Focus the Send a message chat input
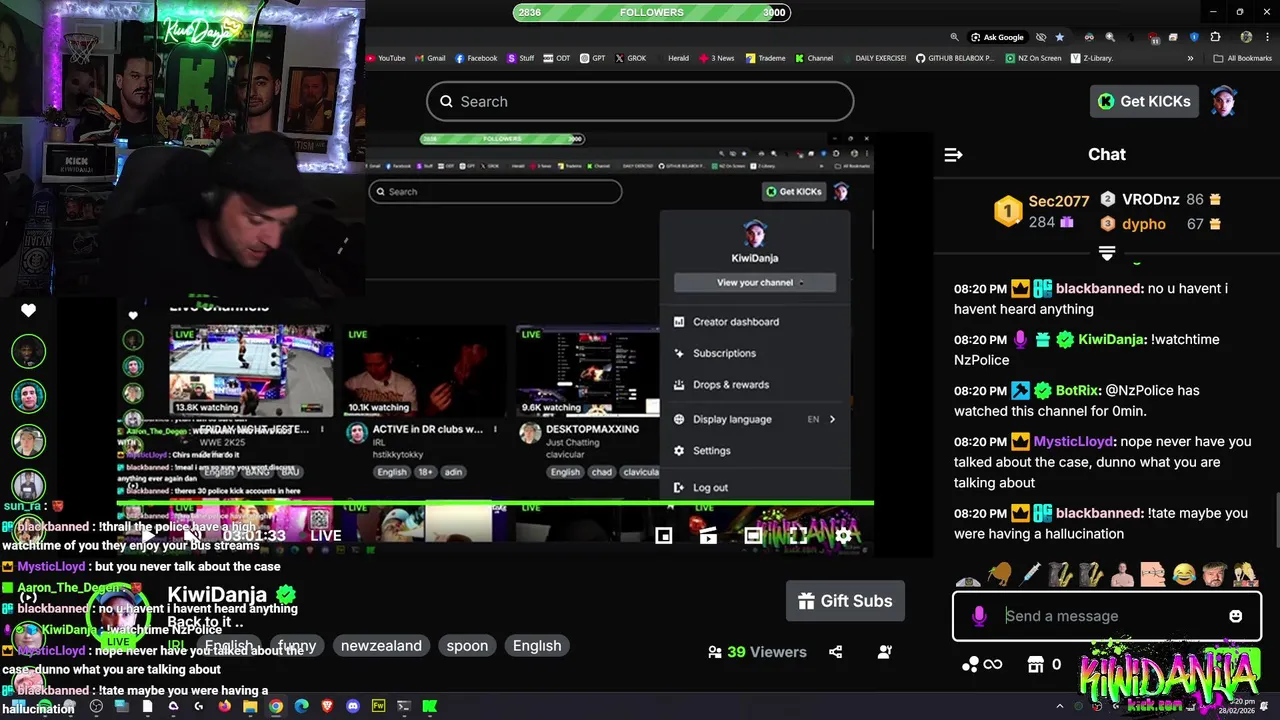 tap(1107, 616)
